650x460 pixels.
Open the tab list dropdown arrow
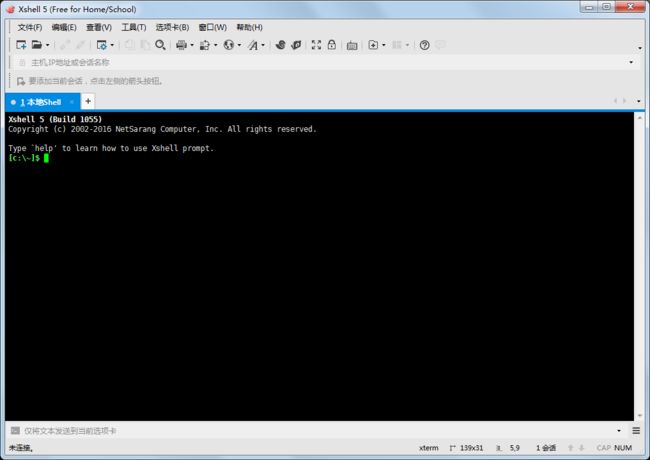pos(638,101)
